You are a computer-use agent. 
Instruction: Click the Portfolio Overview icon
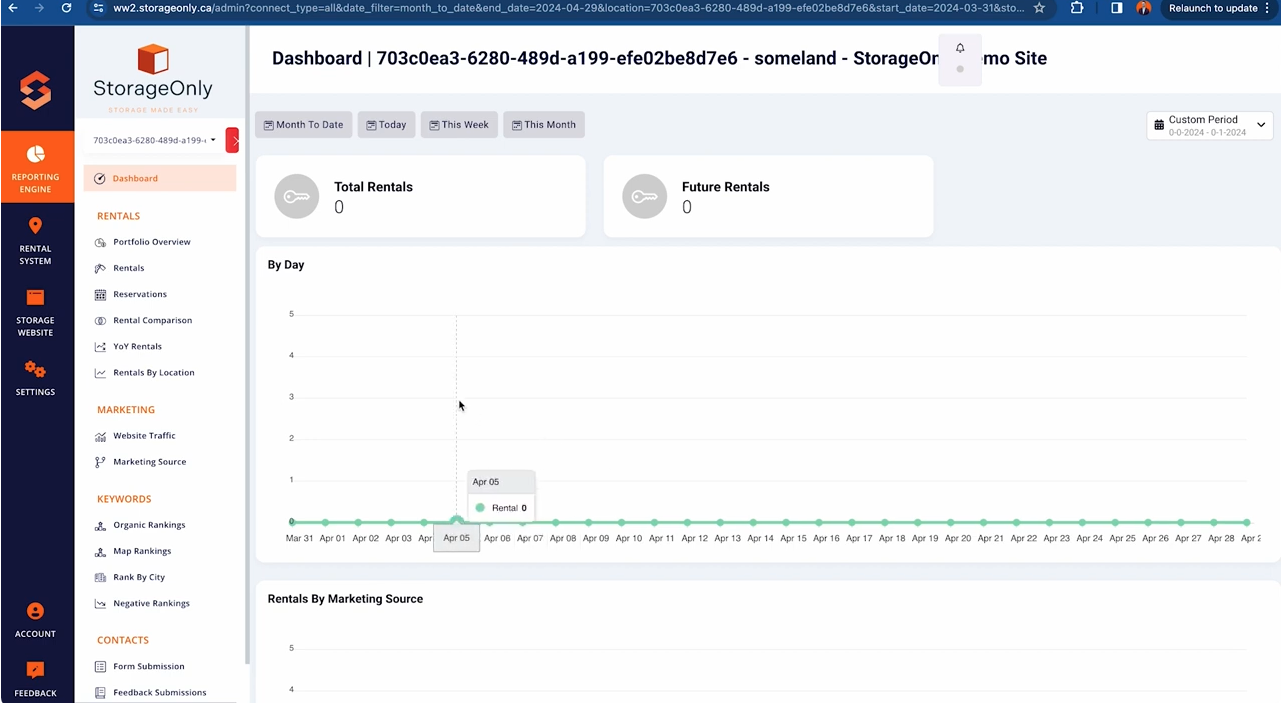point(100,242)
